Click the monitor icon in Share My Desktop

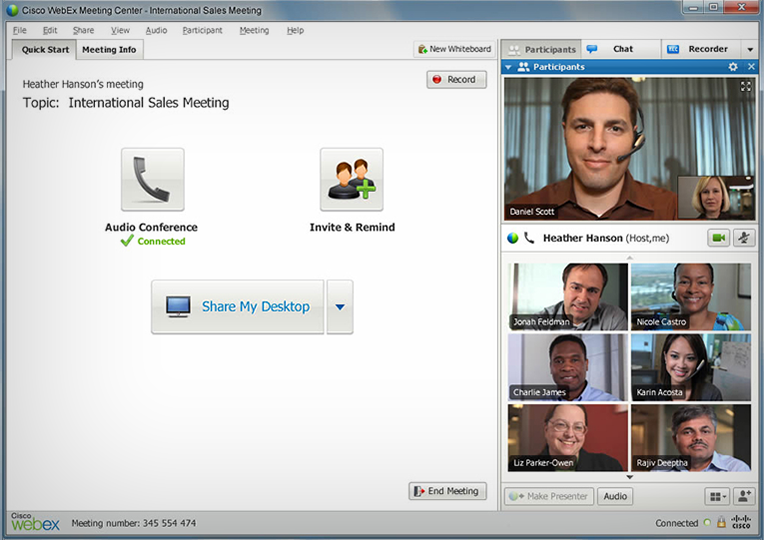178,307
